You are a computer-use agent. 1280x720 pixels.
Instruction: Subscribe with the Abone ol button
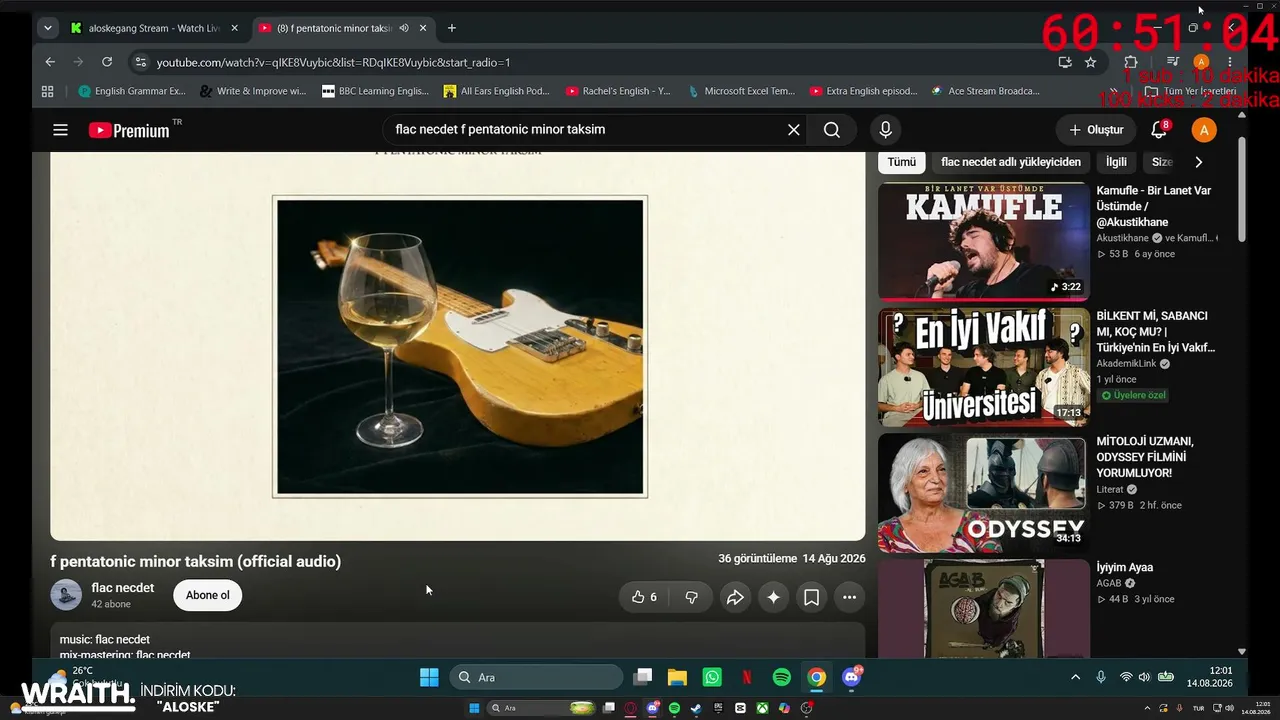tap(208, 595)
